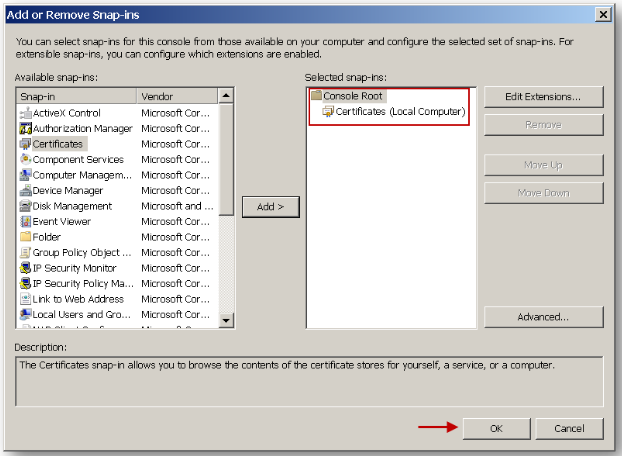Click the vendor cell of ActiveX Control

(x=176, y=113)
